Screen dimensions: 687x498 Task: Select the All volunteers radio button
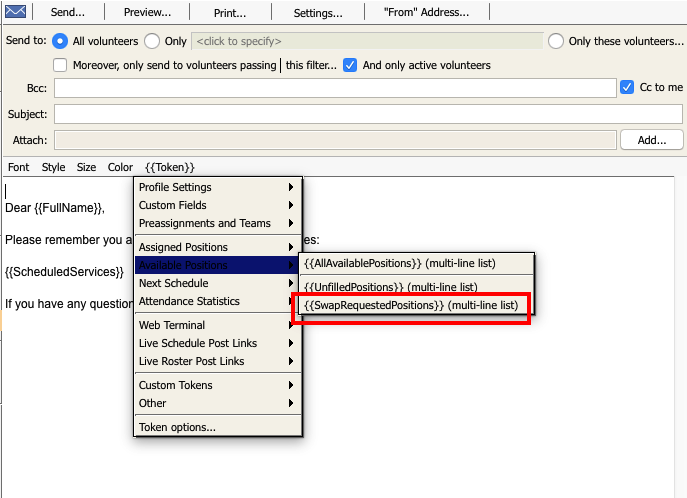click(x=60, y=41)
